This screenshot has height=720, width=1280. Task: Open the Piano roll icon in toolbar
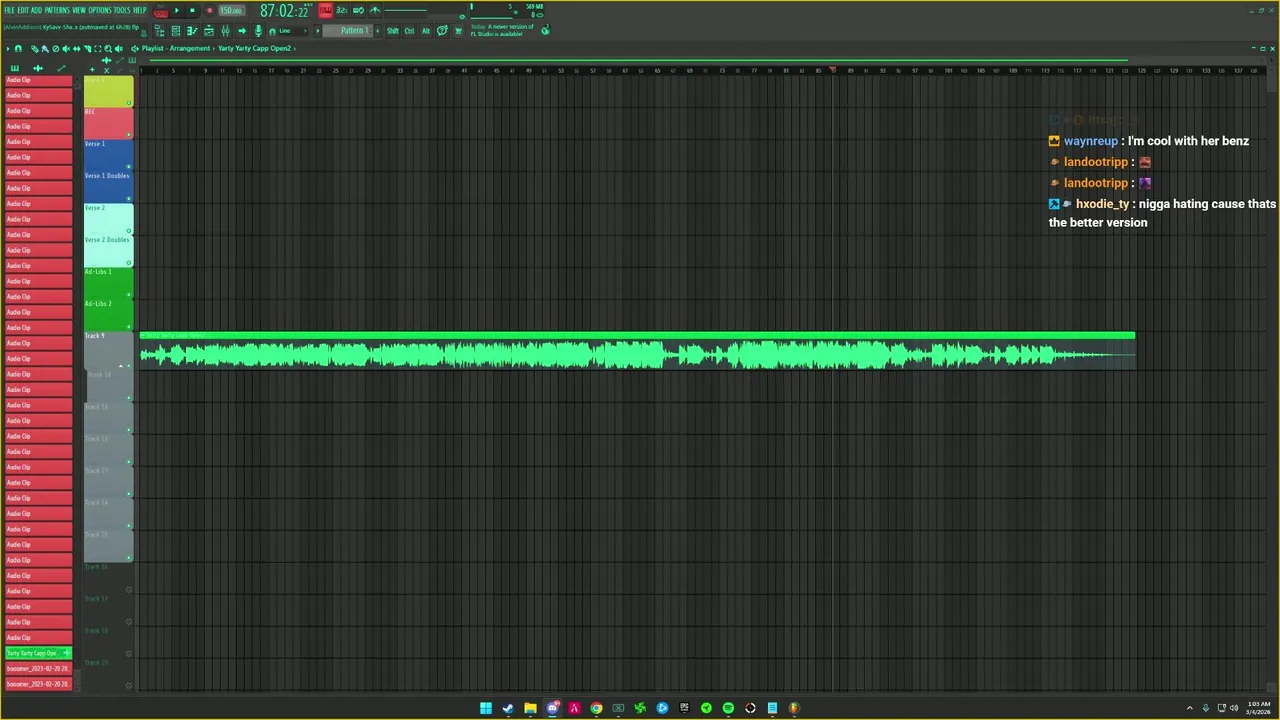[x=192, y=31]
